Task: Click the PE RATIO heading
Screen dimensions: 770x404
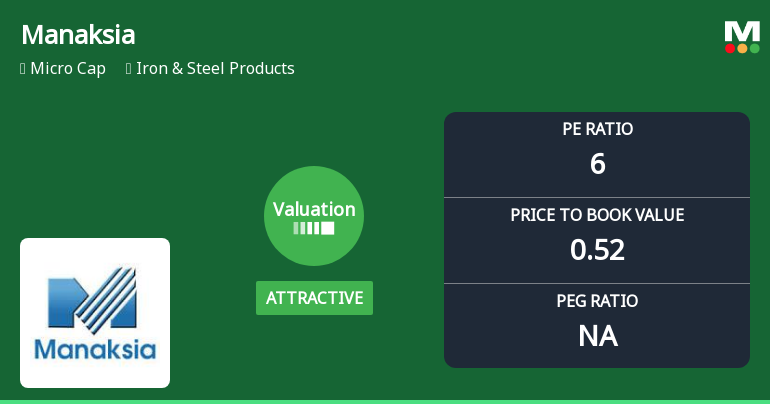Action: (597, 129)
